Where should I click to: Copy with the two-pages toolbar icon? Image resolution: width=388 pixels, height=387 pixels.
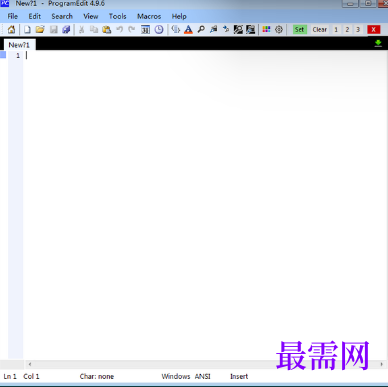(94, 30)
